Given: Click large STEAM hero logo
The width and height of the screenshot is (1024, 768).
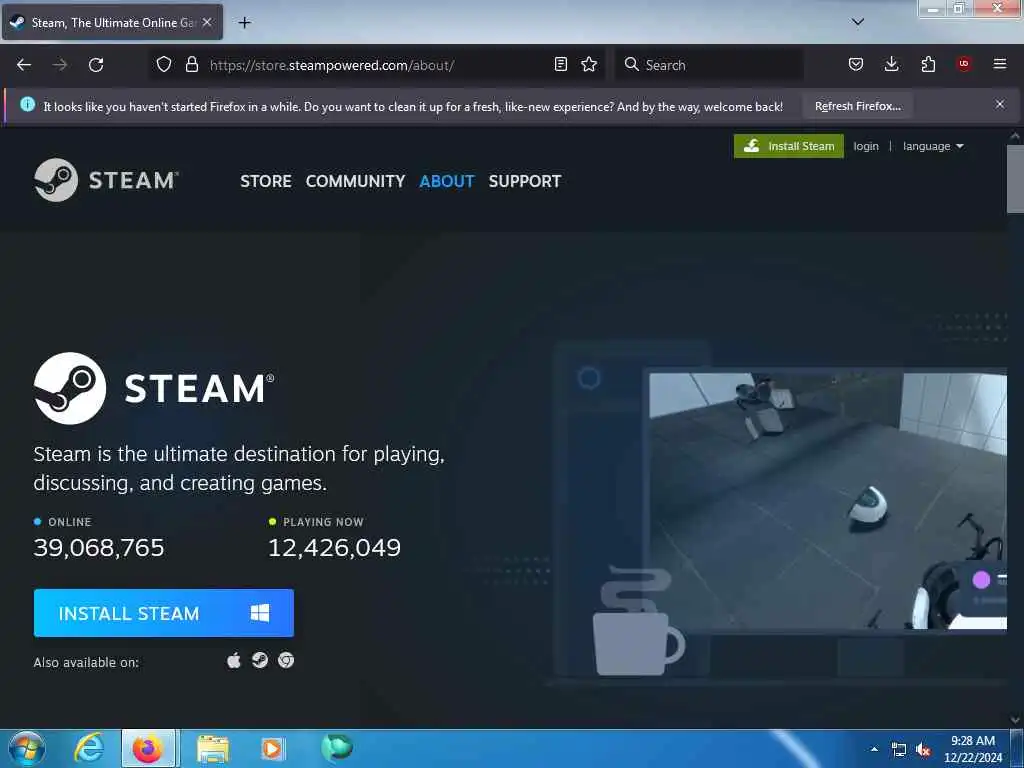Looking at the screenshot, I should (x=154, y=388).
